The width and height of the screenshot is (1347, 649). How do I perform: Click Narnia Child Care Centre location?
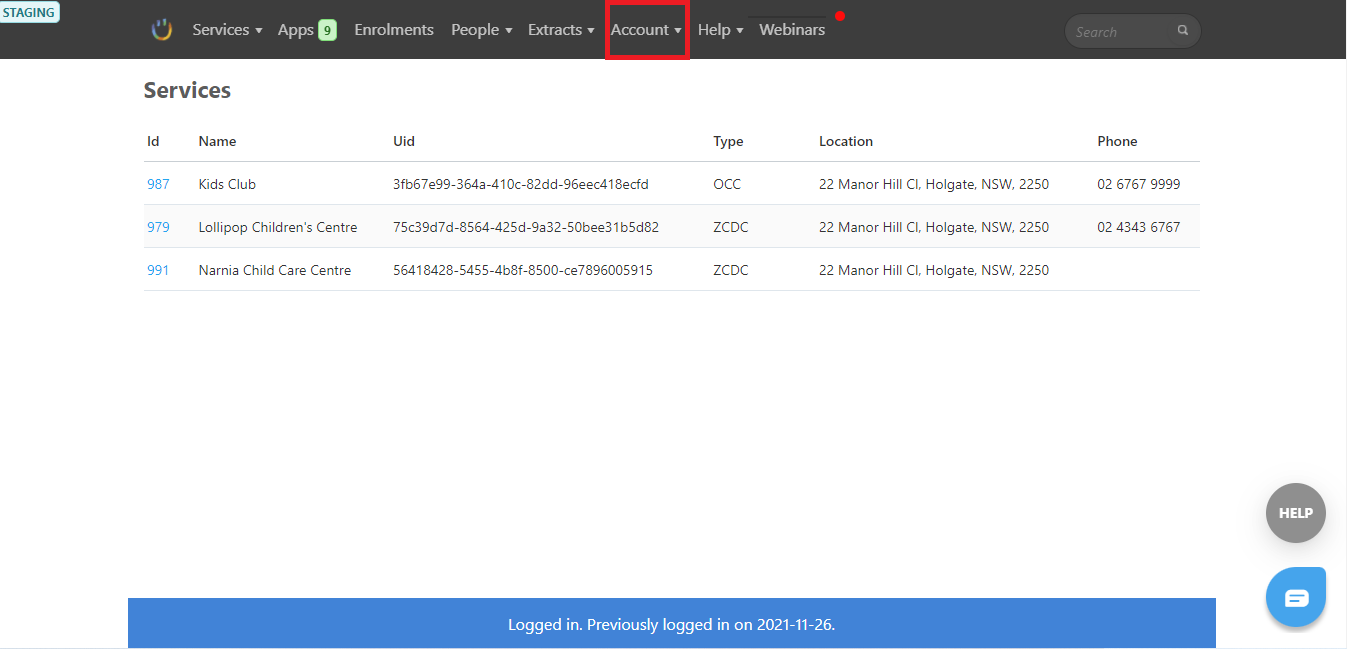pos(934,270)
